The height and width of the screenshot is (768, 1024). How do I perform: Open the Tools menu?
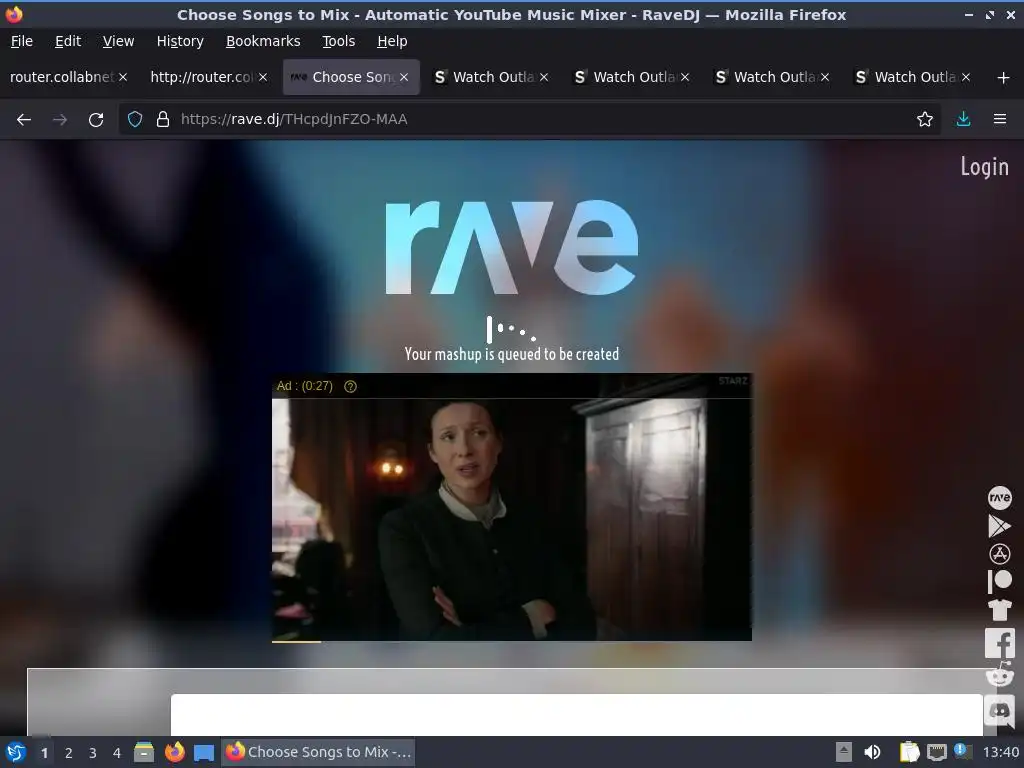tap(339, 41)
